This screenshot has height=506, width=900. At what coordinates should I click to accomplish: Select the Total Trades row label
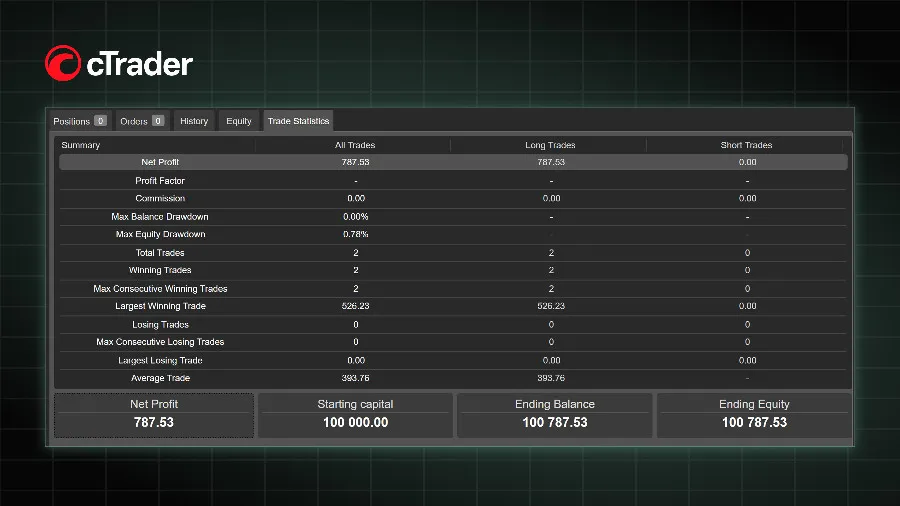160,252
